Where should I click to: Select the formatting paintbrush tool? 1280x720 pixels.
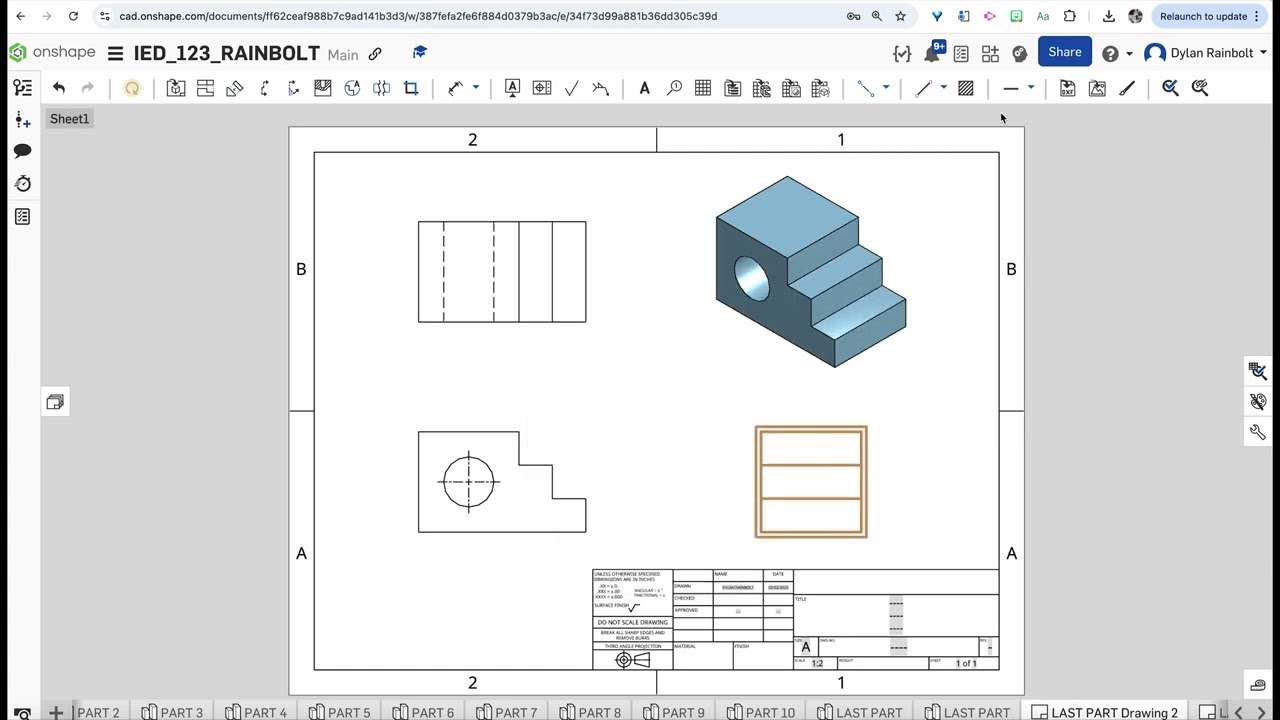pos(1127,89)
